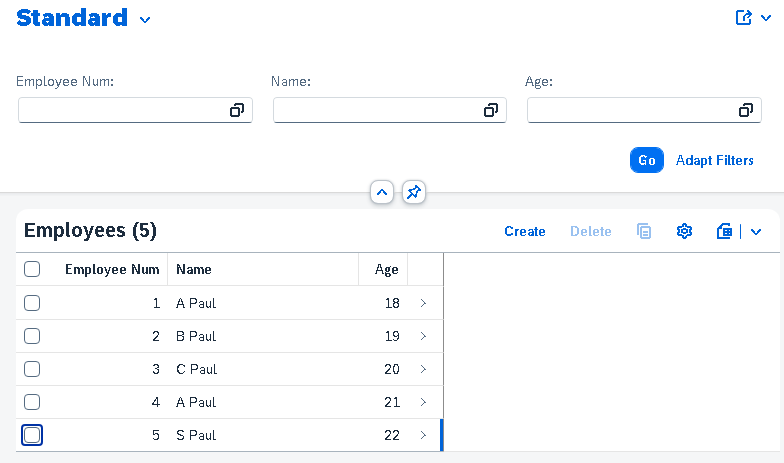Export table to spreadsheet icon
784x463 pixels.
[x=724, y=231]
